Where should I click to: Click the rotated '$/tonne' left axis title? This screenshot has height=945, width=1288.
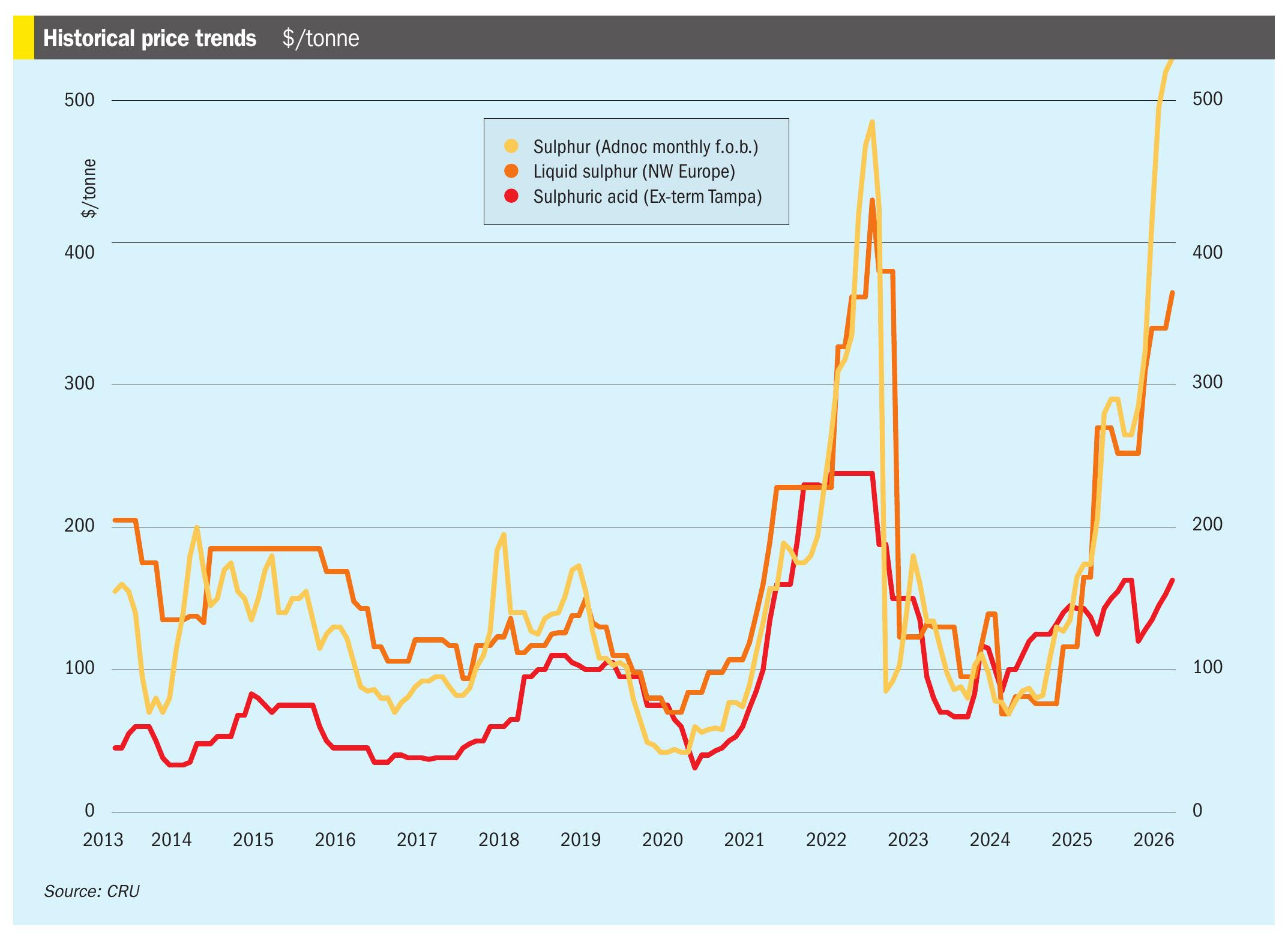point(89,188)
